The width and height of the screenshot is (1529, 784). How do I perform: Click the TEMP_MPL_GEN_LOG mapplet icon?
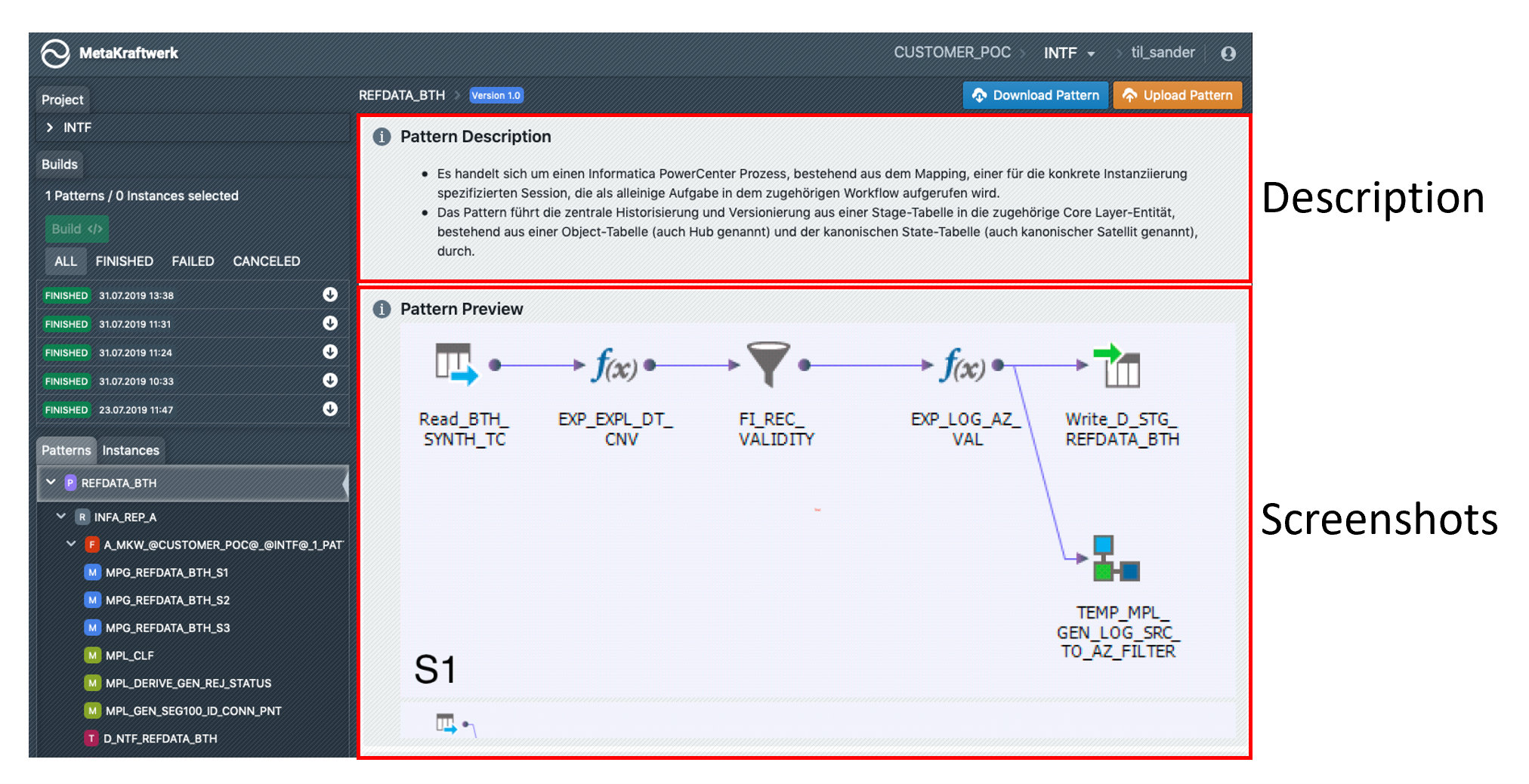pyautogui.click(x=1116, y=559)
